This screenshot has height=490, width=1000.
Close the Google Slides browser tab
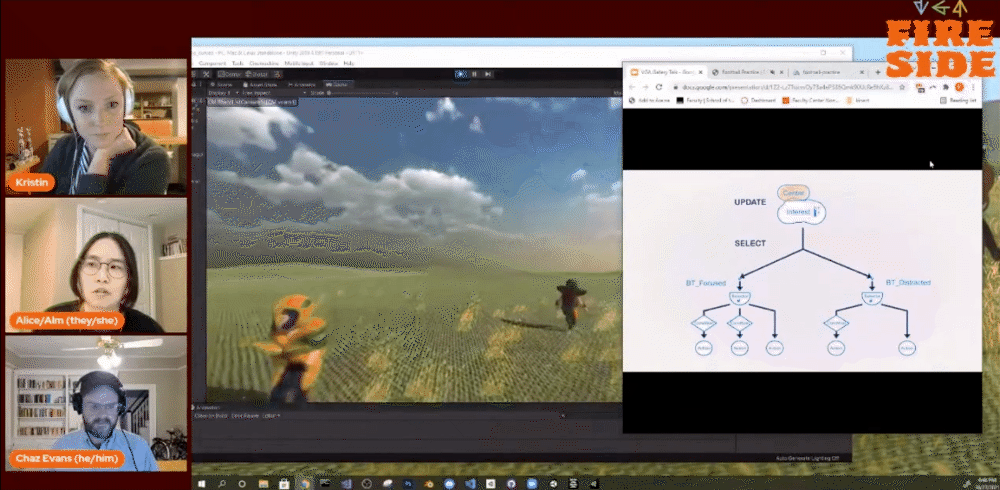700,72
